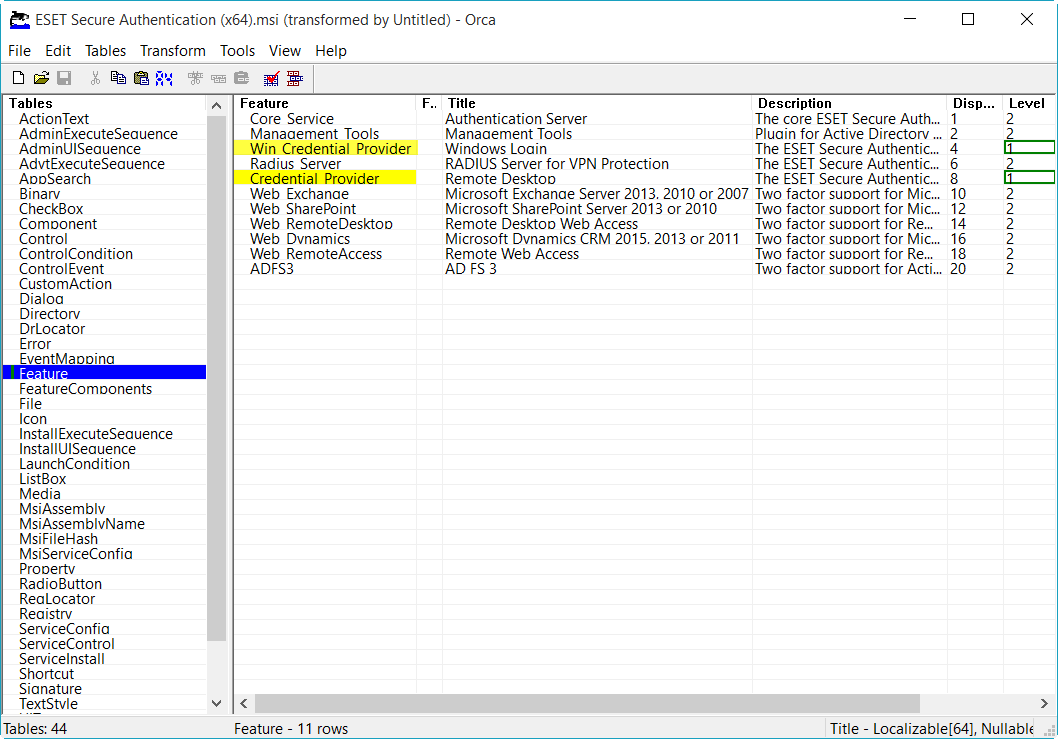Screen dimensions: 1058x739
Task: Click the Description column header
Action: click(848, 103)
